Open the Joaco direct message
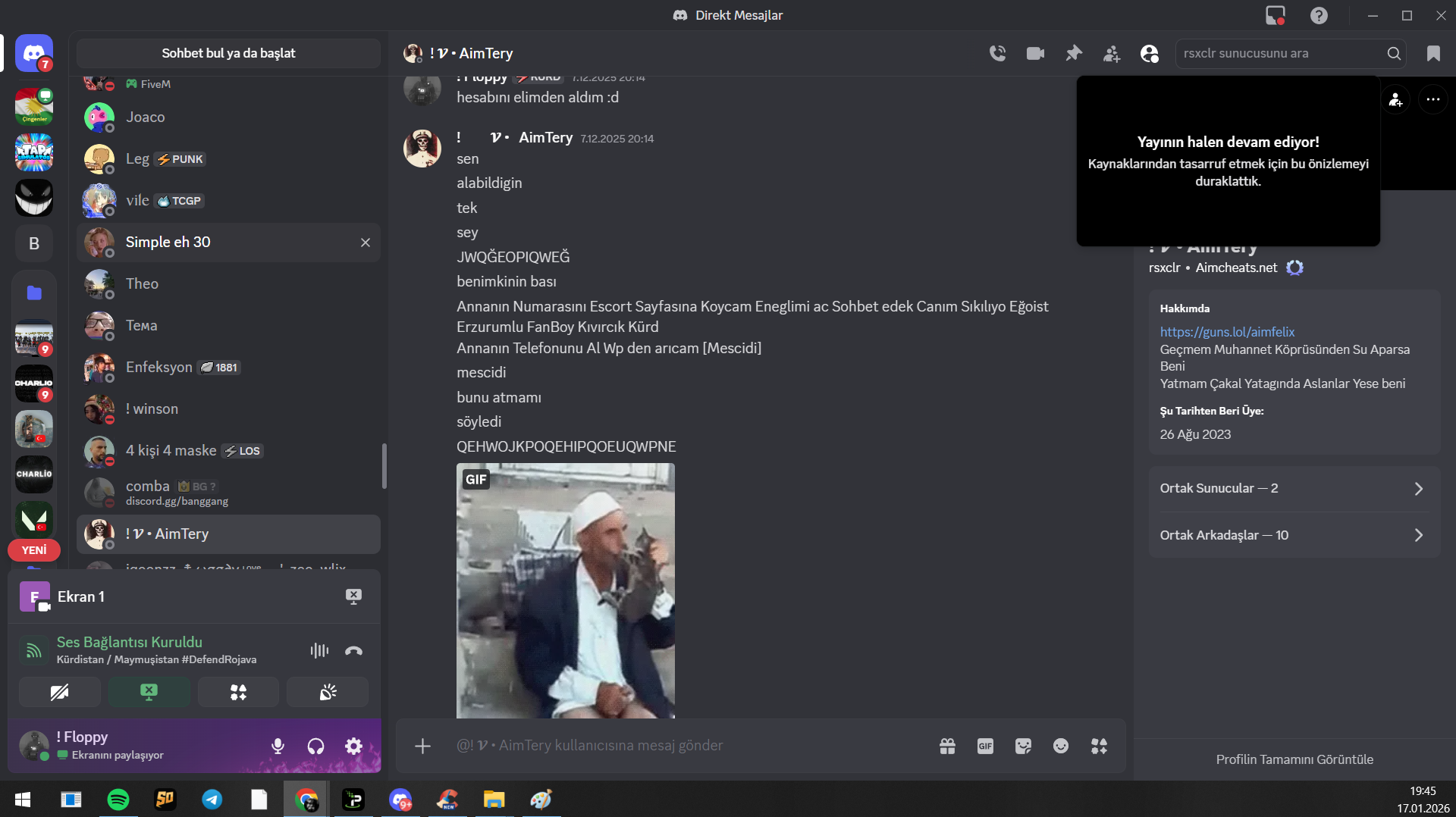 tap(228, 117)
